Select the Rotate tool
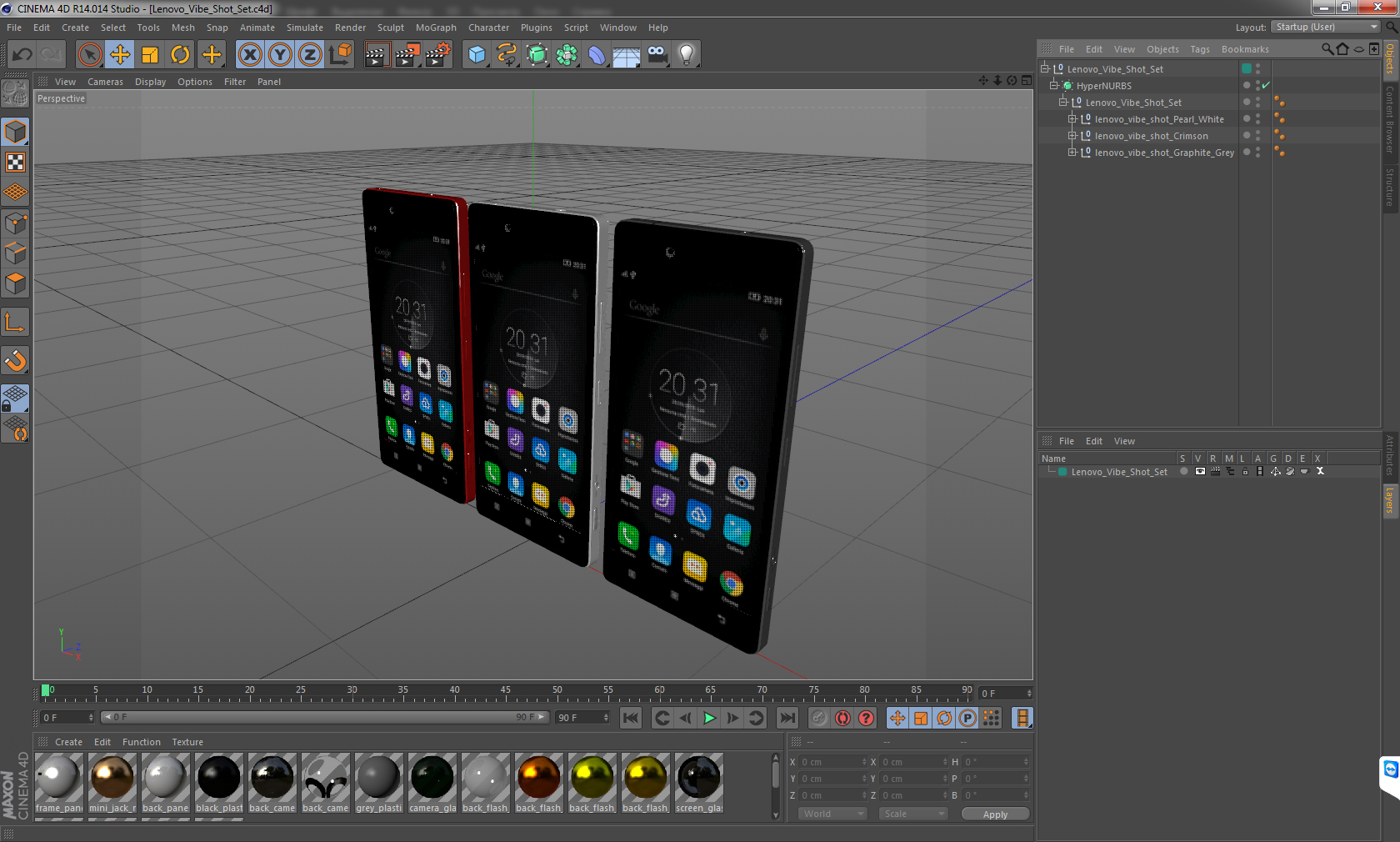 point(180,55)
